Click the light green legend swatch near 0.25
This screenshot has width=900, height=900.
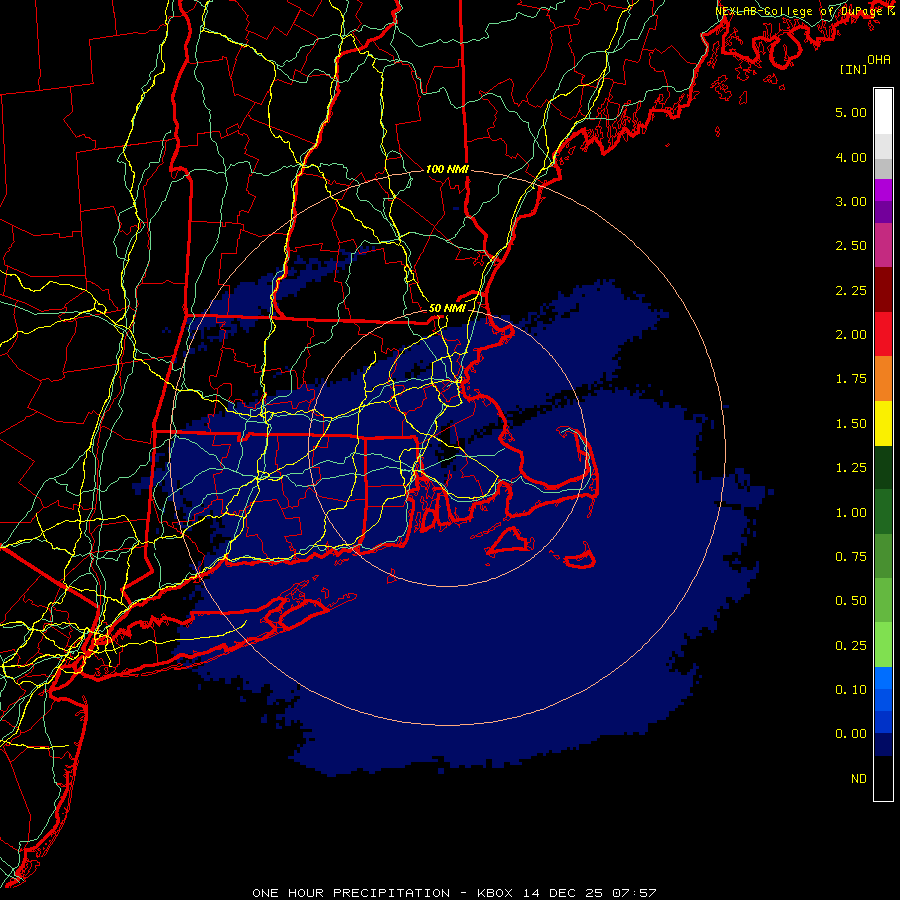click(883, 645)
